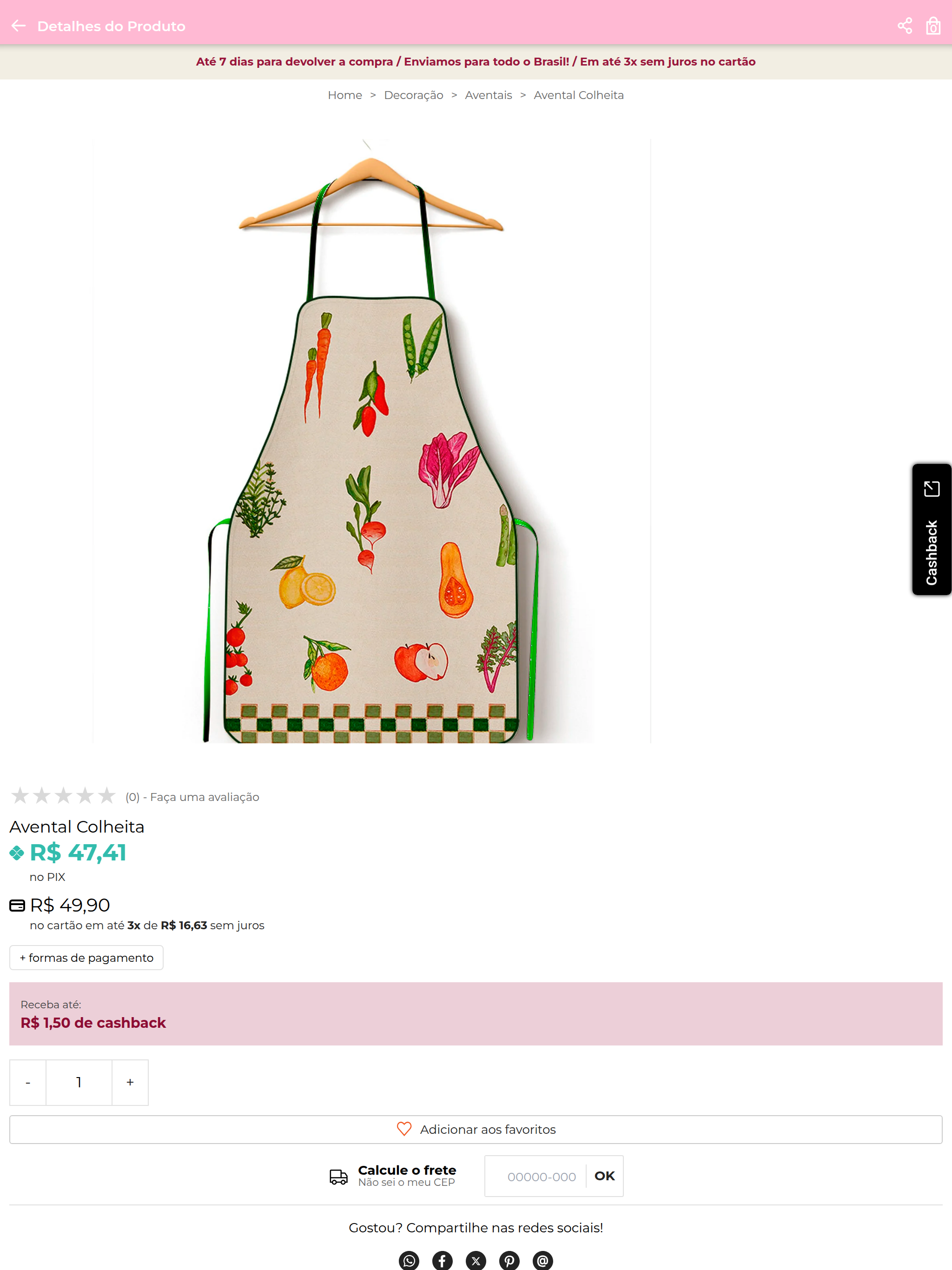
Task: Navigate to Decoração breadcrumb
Action: click(413, 95)
